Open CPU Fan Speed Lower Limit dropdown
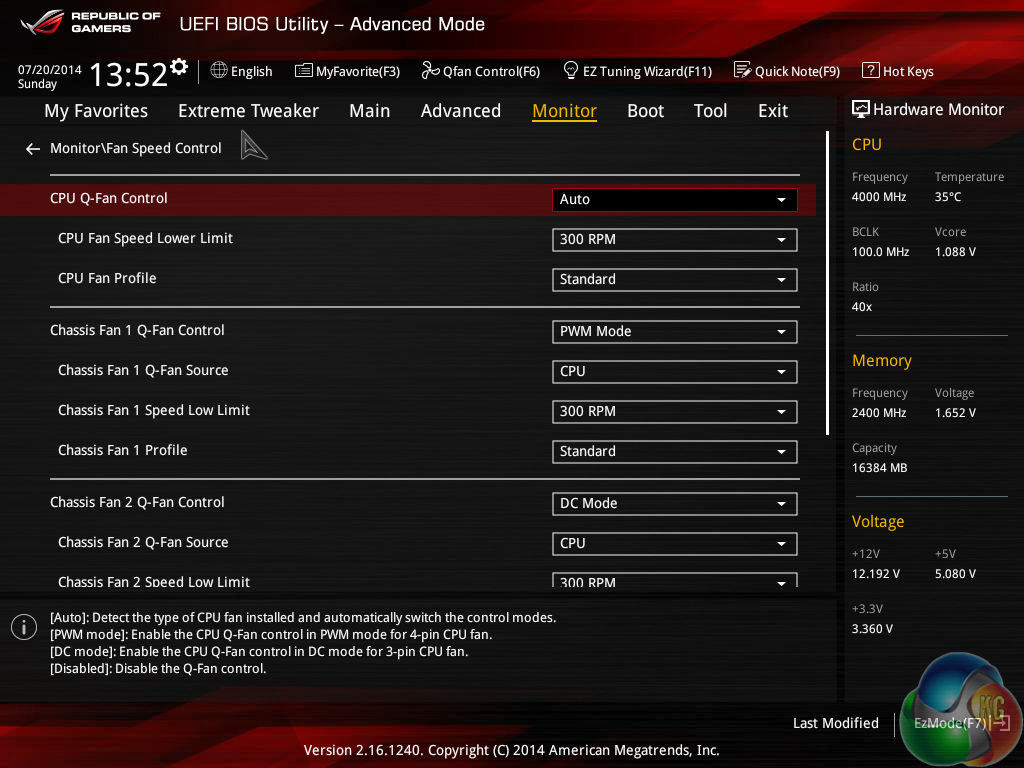The width and height of the screenshot is (1024, 768). coord(675,240)
